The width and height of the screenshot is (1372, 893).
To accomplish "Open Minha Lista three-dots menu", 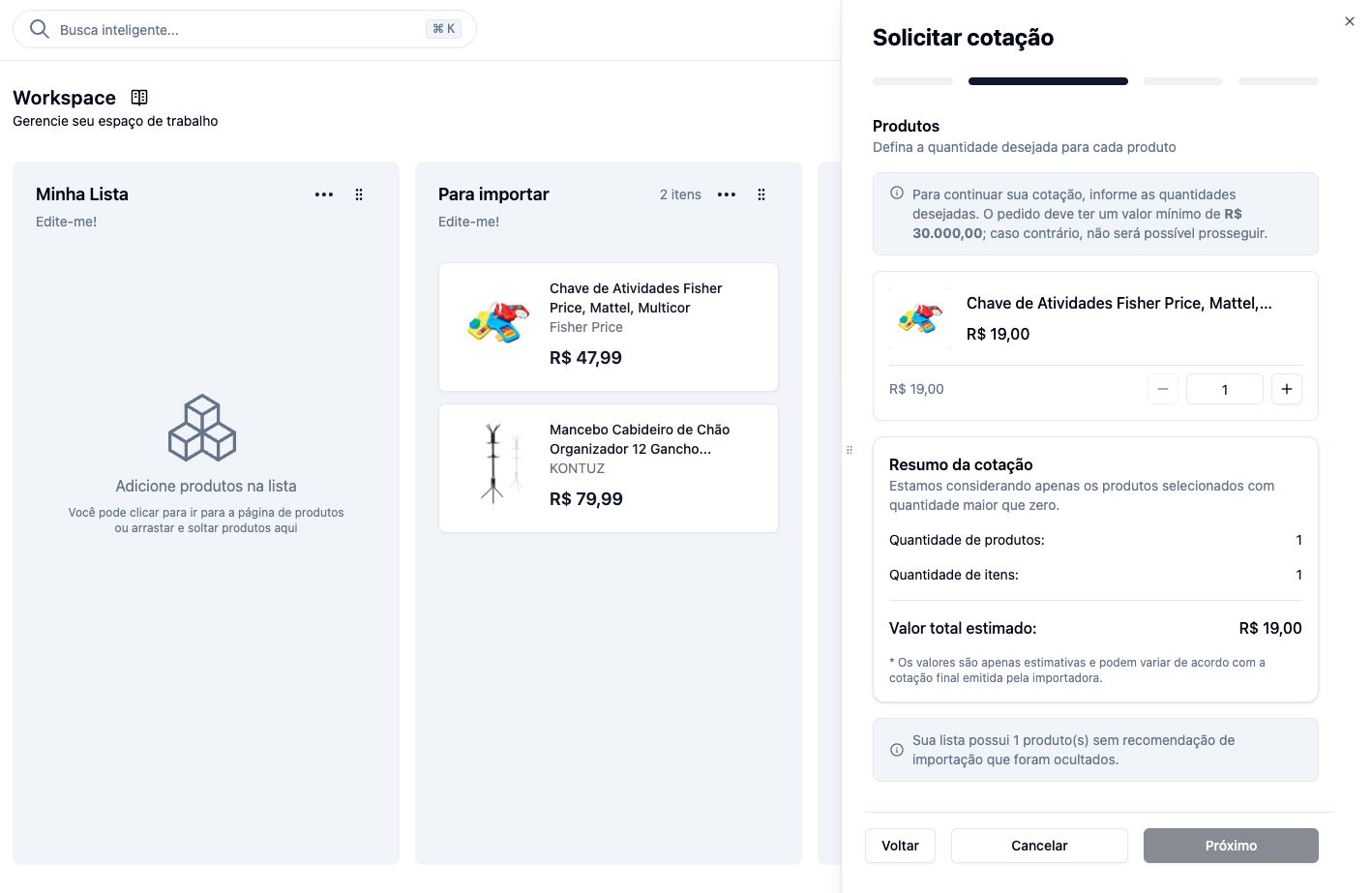I will (324, 194).
